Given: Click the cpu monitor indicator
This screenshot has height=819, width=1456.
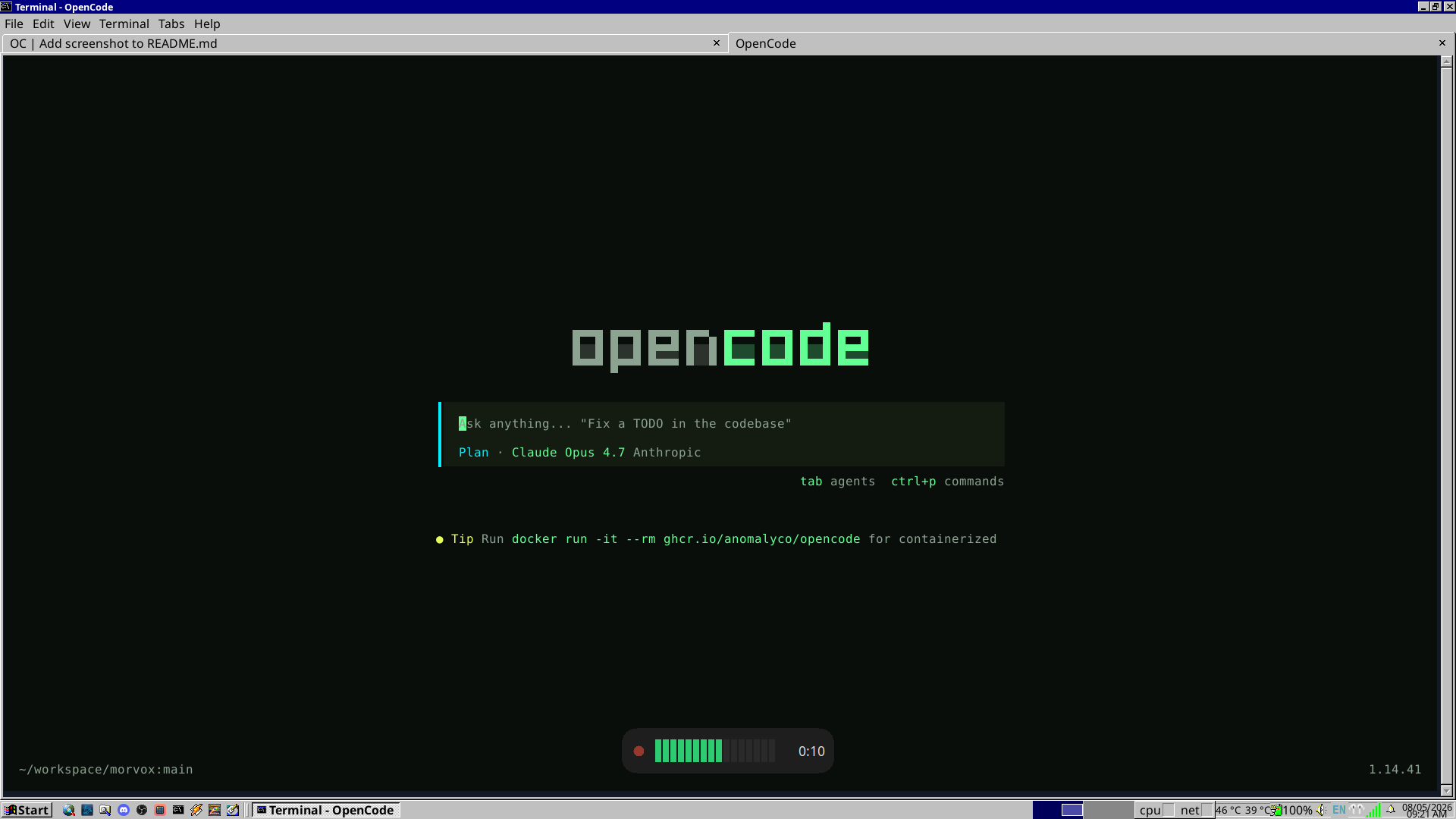Looking at the screenshot, I should point(1156,810).
